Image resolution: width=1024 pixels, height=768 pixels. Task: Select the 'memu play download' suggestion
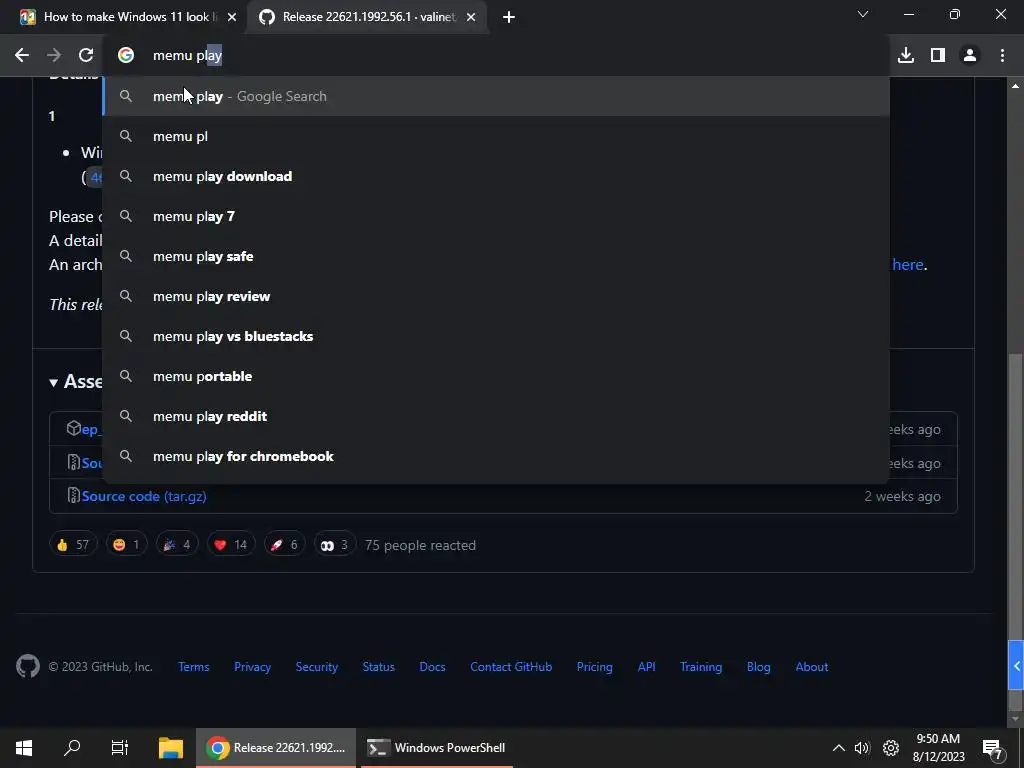496,176
